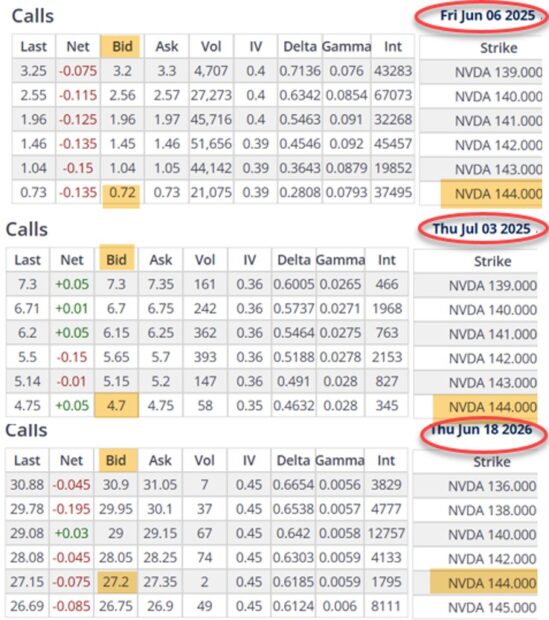Click ask price 3.3
The height and width of the screenshot is (620, 549).
(x=167, y=71)
